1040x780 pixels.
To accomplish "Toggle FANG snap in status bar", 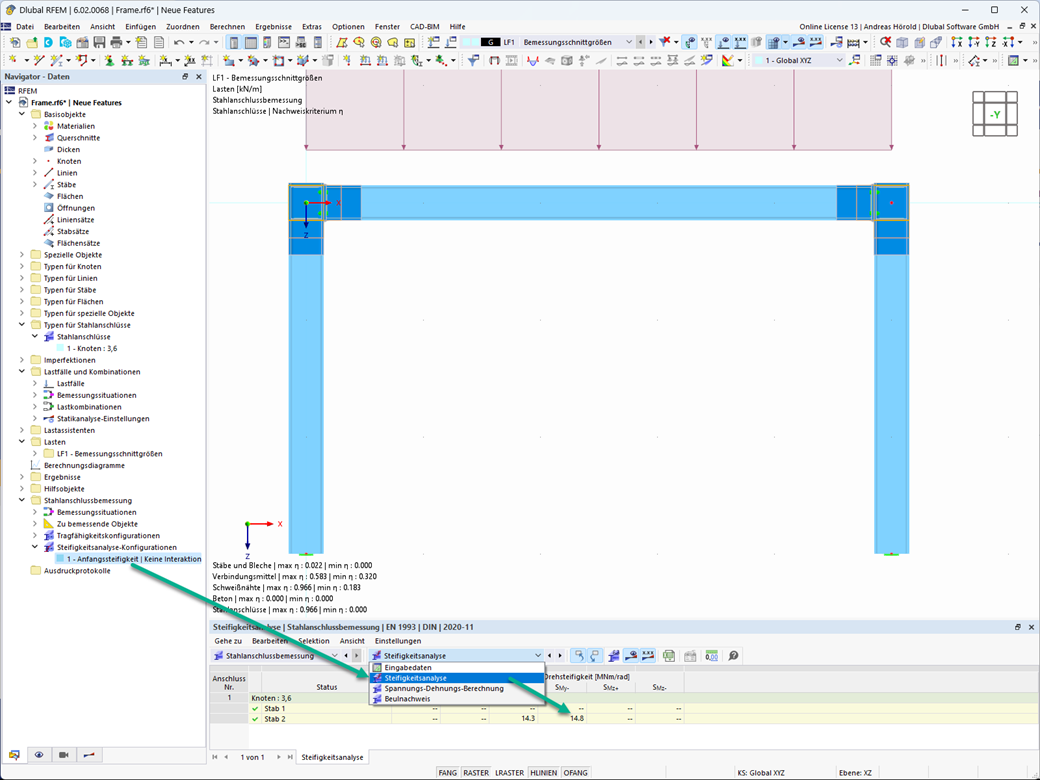I will [x=448, y=773].
